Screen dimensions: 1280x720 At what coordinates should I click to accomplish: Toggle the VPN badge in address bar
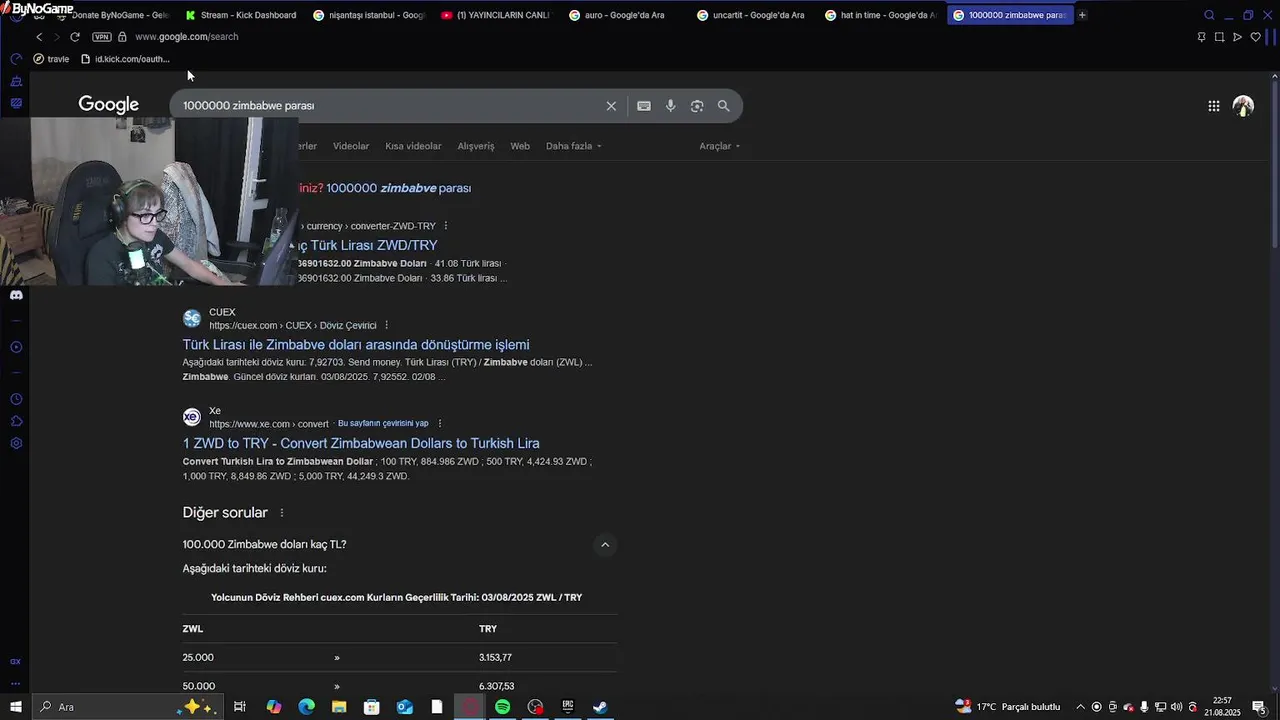pyautogui.click(x=102, y=37)
